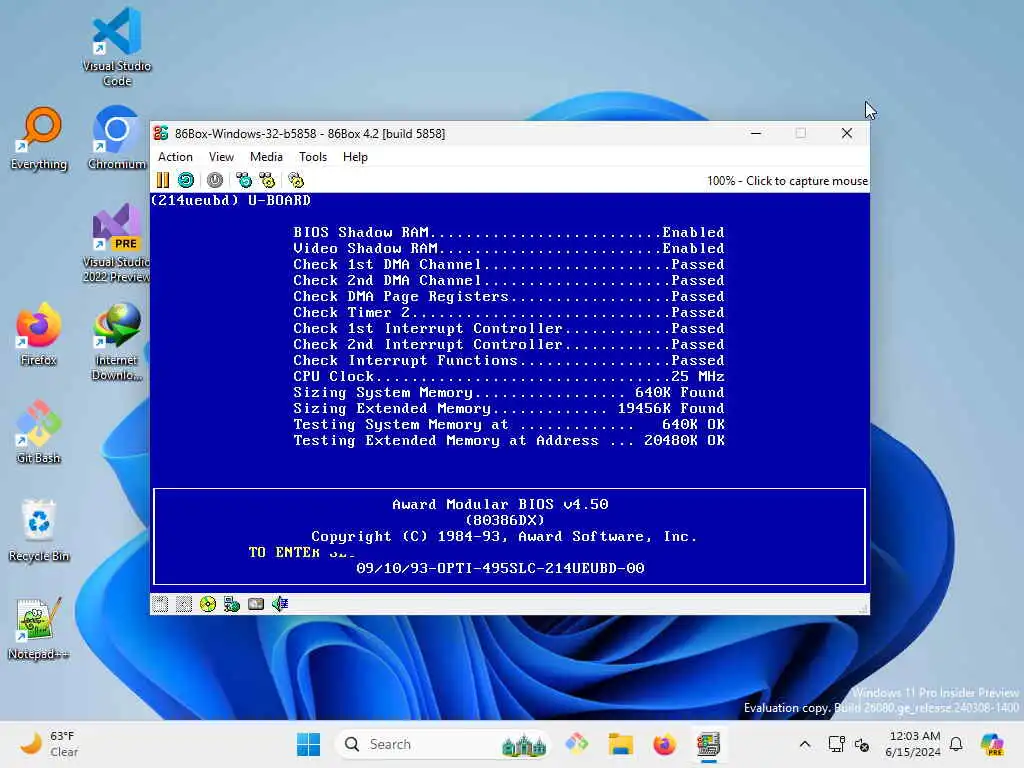Hard reset the emulated machine
Viewport: 1024px width, 768px height.
click(x=186, y=180)
